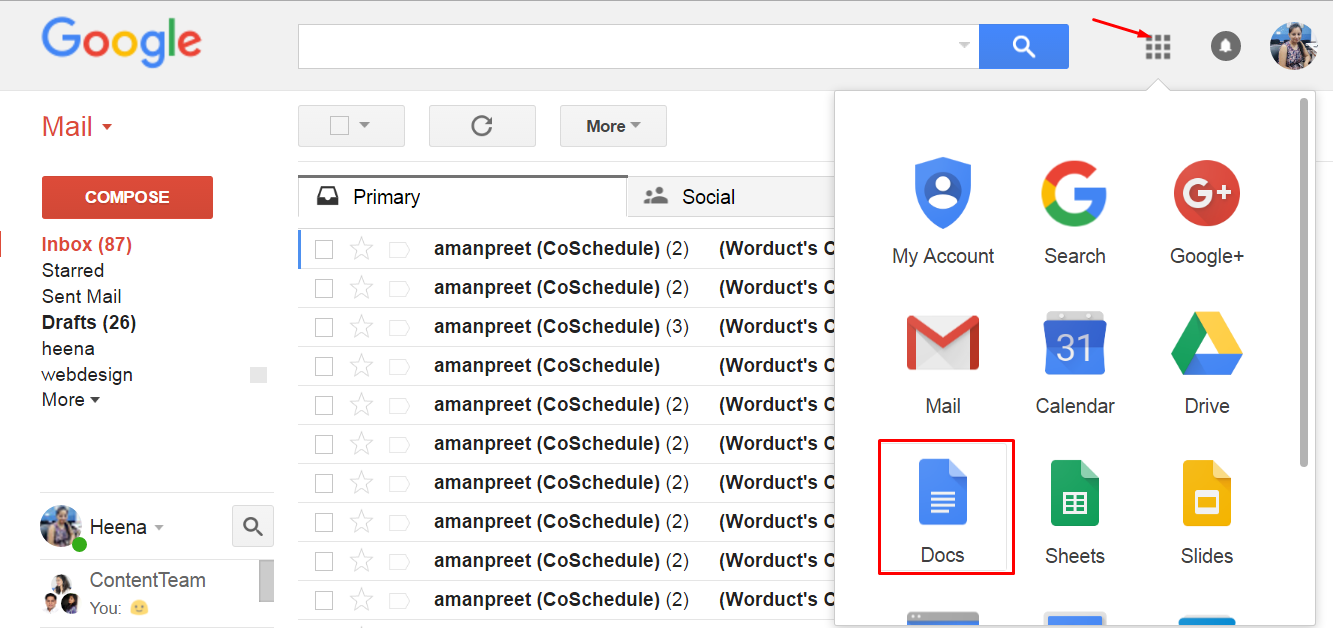Open the Google apps grid launcher
The height and width of the screenshot is (628, 1333).
[1157, 46]
